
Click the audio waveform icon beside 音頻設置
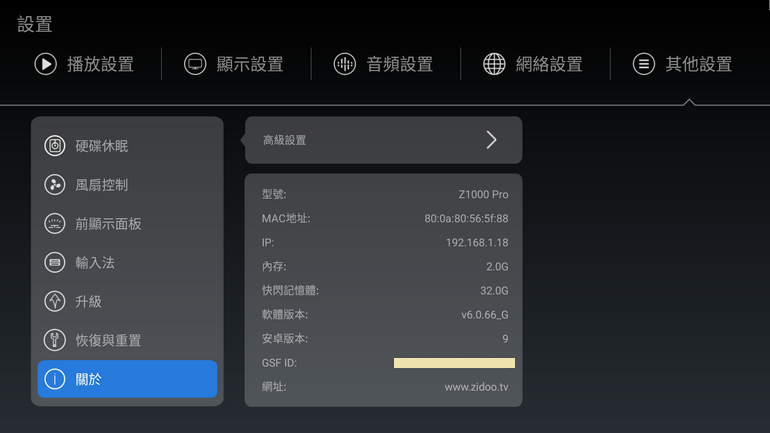point(345,64)
